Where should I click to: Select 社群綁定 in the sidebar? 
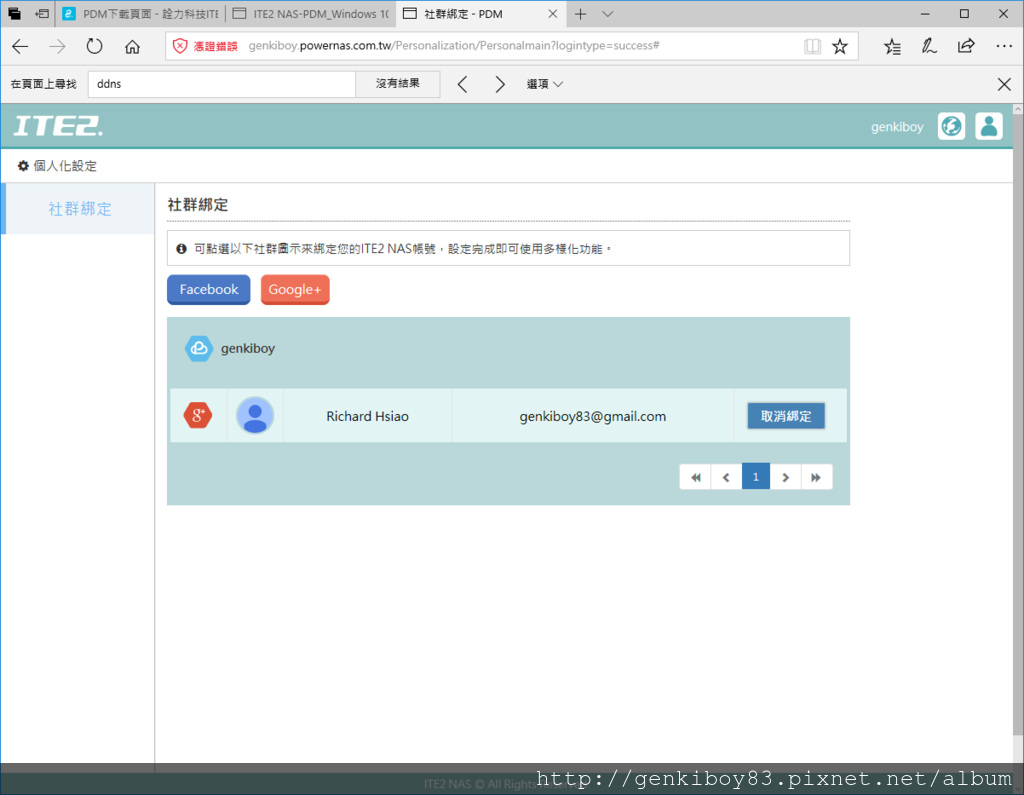coord(80,209)
